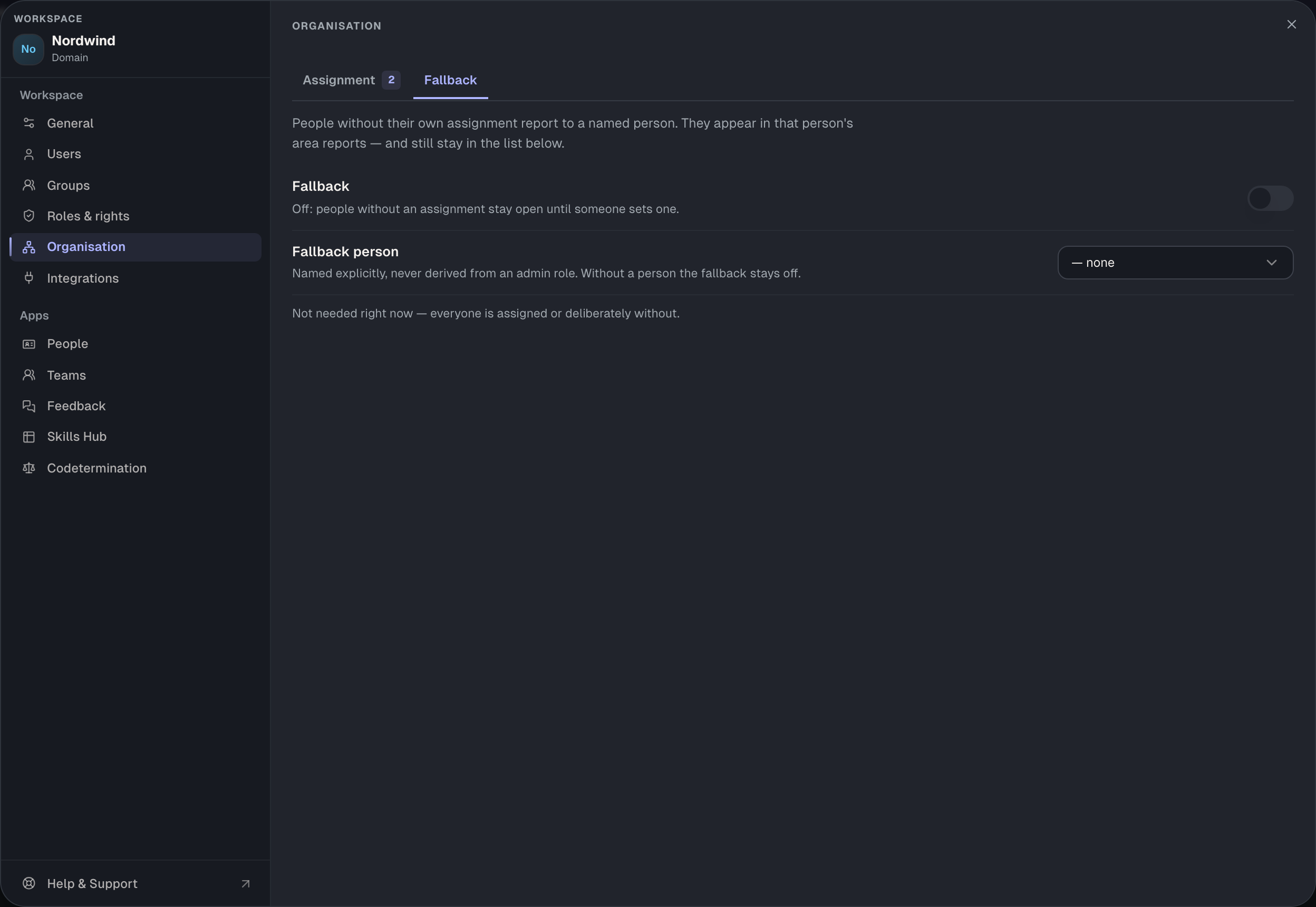Click the Skills Hub table icon
This screenshot has width=1316, height=907.
point(29,437)
